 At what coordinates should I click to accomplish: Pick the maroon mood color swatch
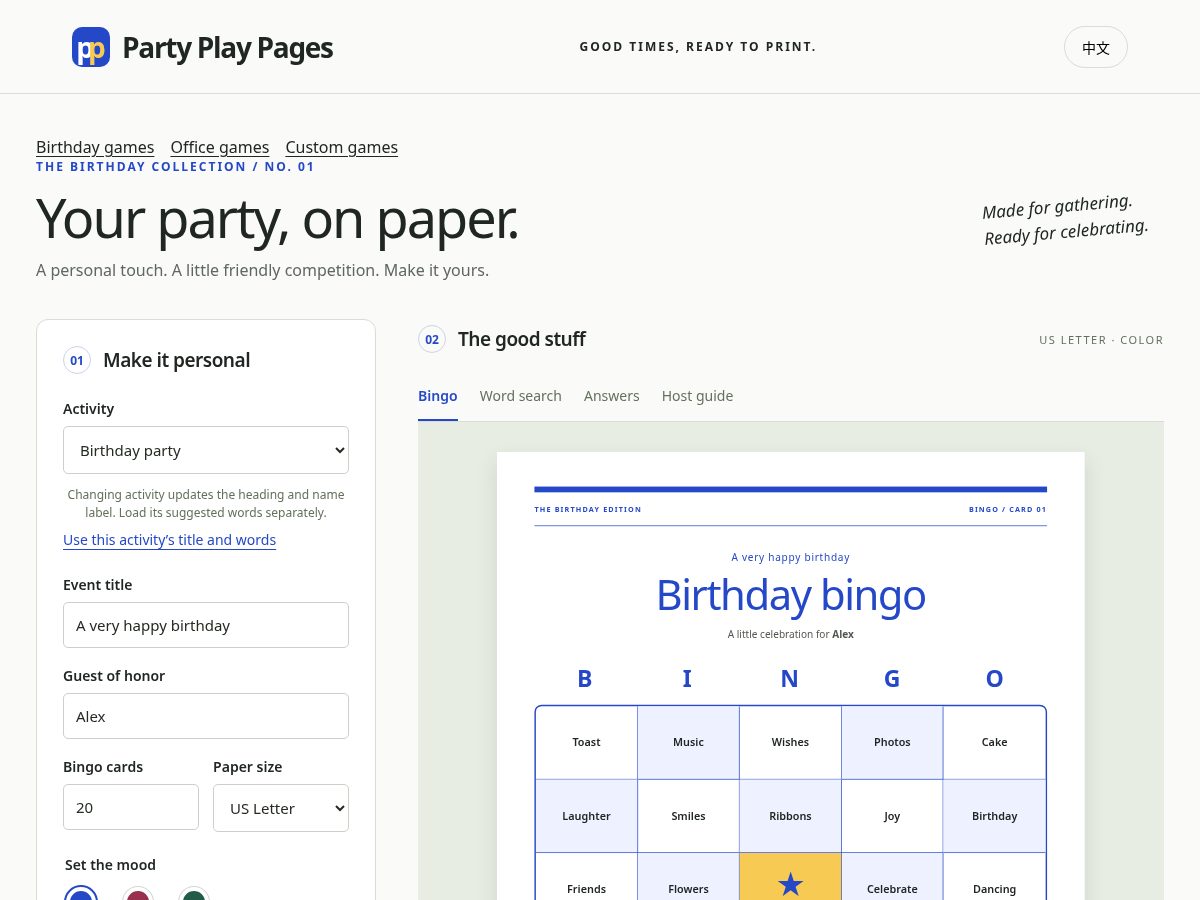137,893
